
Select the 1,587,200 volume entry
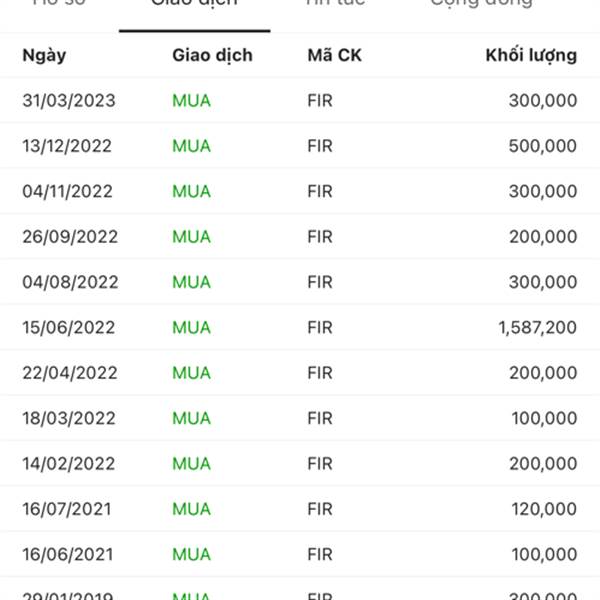538,328
